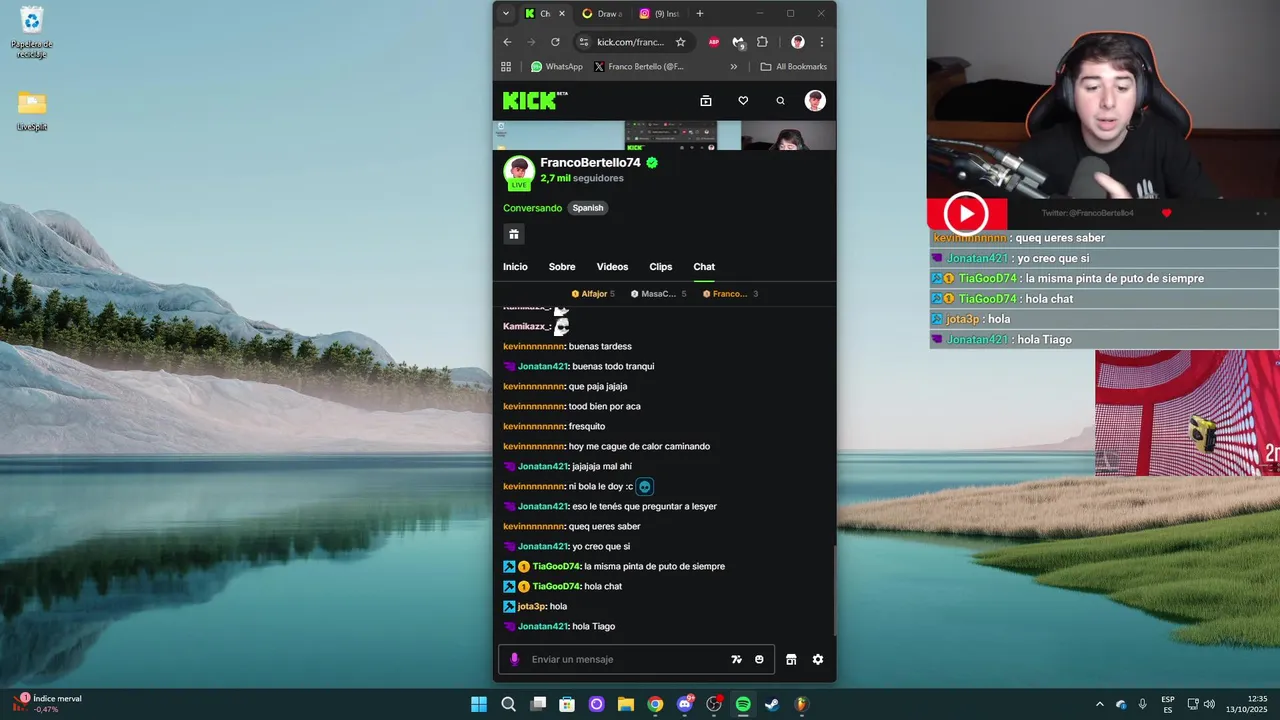Click the Spanish language tag
1280x720 pixels.
click(x=588, y=208)
